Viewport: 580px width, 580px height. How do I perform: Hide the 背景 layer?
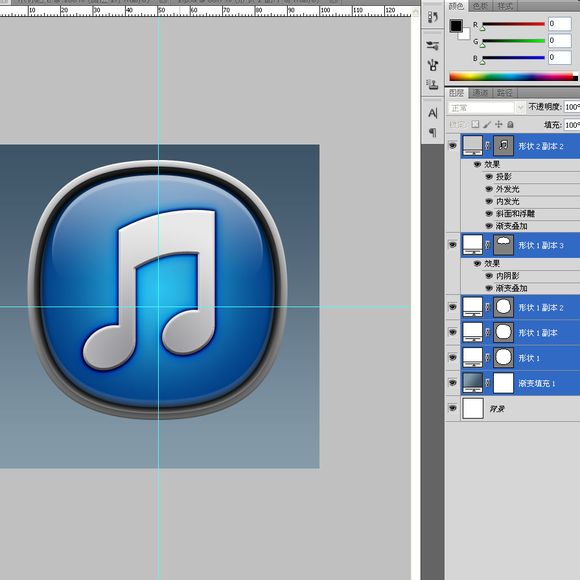[x=452, y=408]
